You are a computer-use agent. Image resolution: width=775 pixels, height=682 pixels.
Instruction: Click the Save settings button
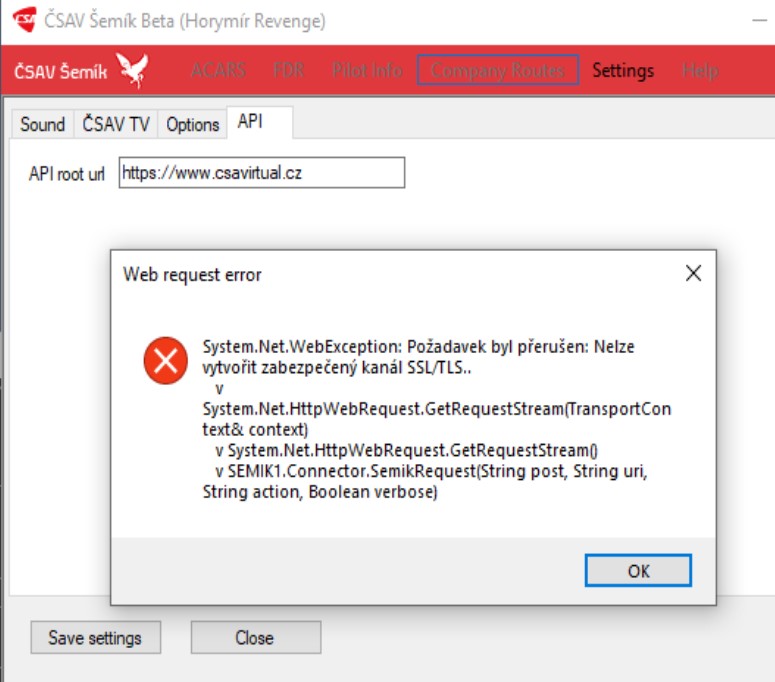click(95, 638)
